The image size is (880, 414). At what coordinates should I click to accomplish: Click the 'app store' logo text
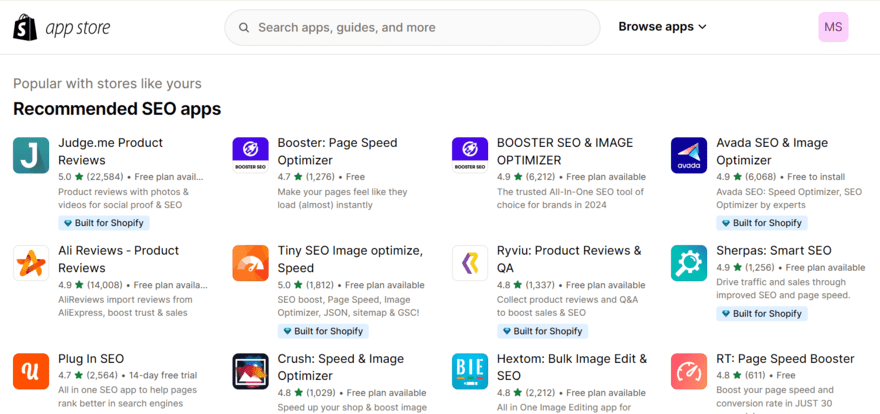[77, 28]
